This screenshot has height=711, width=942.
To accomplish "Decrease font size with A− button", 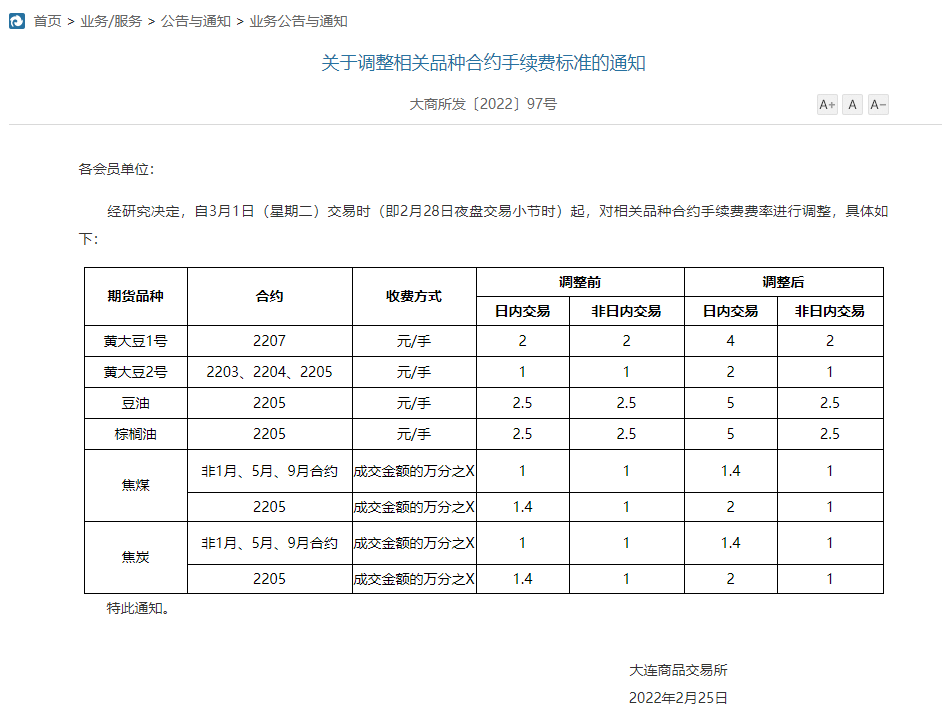I will pos(878,105).
